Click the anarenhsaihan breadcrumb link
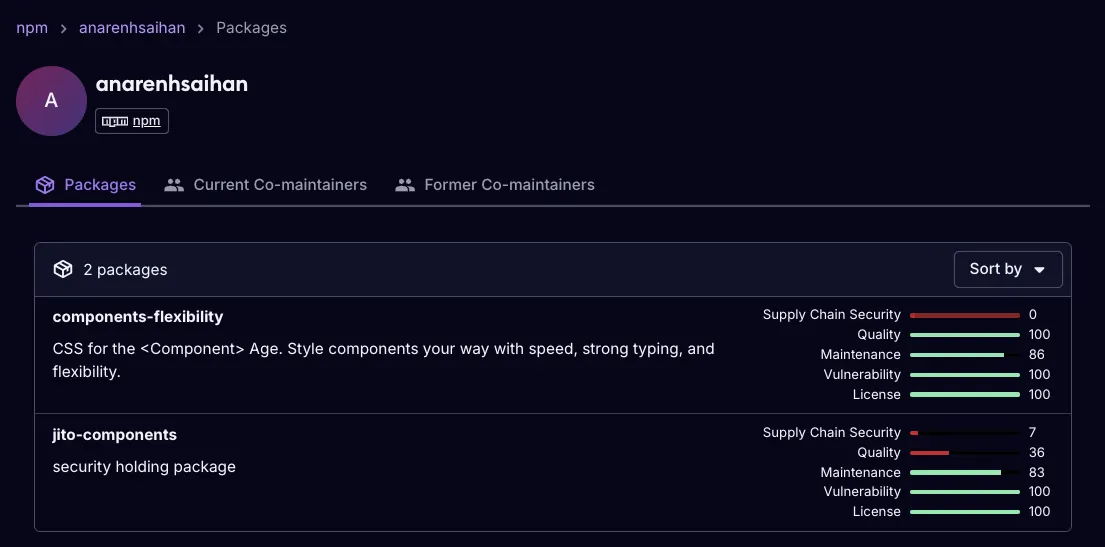Image resolution: width=1105 pixels, height=547 pixels. (132, 28)
